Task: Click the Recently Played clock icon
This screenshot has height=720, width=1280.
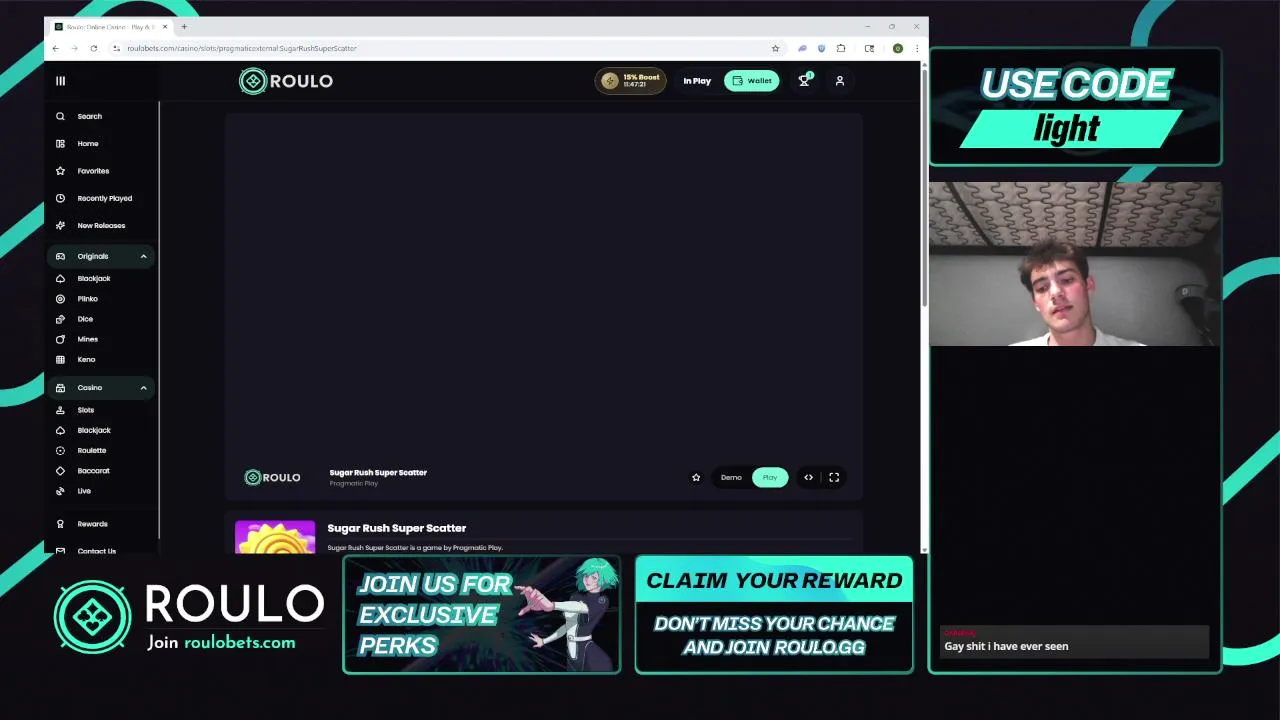Action: tap(60, 198)
